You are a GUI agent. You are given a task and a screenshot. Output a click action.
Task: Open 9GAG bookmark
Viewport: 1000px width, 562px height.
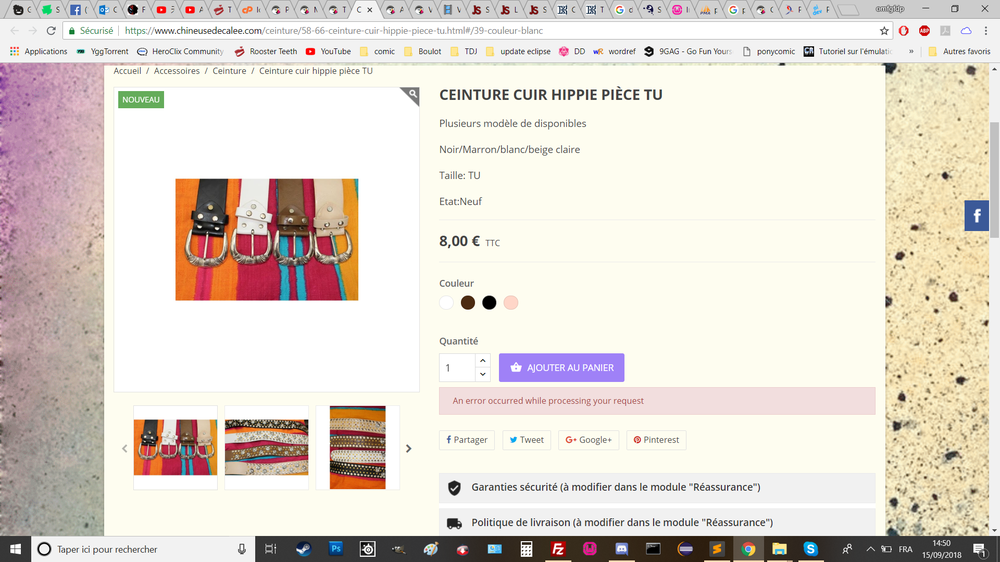click(x=688, y=51)
